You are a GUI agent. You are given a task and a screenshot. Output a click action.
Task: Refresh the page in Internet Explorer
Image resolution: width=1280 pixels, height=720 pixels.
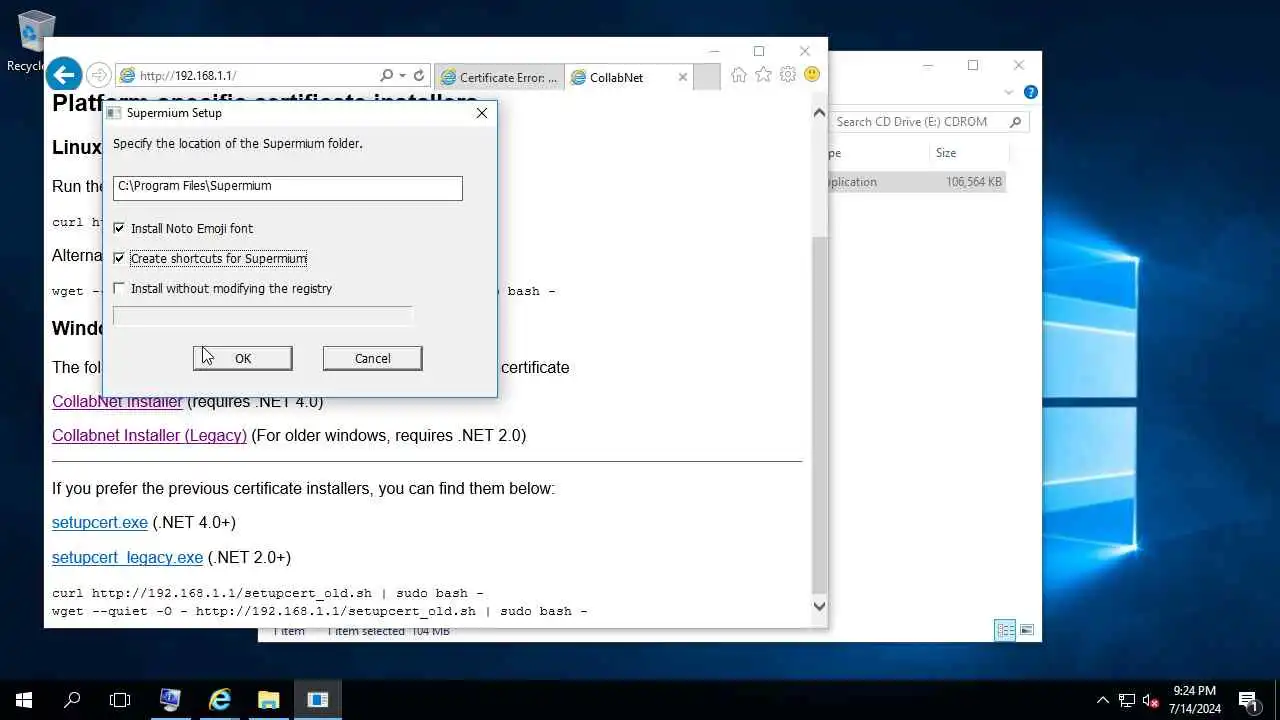419,75
